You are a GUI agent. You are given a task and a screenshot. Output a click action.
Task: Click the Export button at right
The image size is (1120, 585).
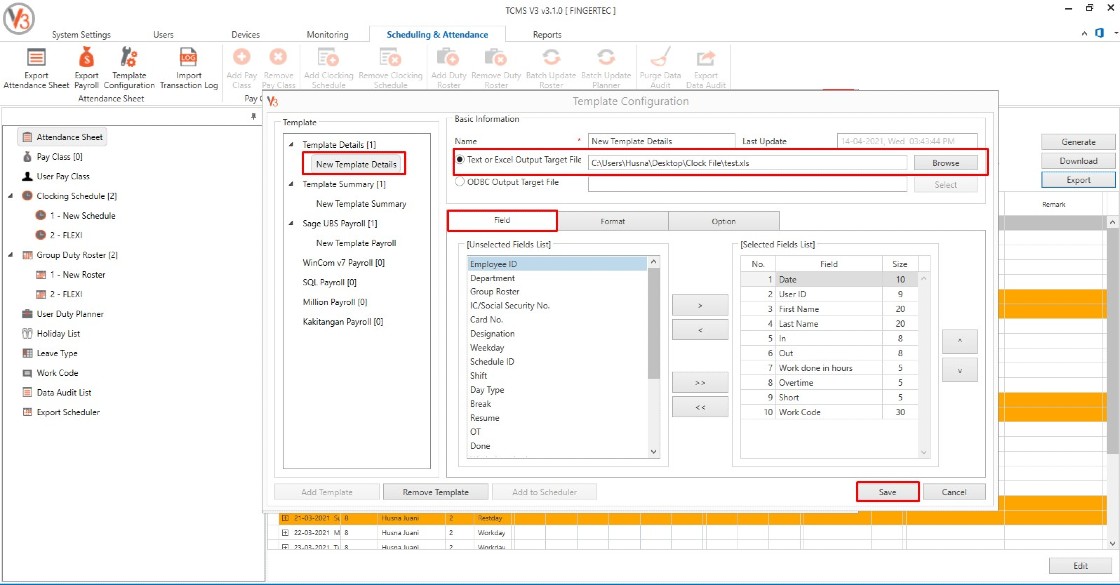(1078, 180)
